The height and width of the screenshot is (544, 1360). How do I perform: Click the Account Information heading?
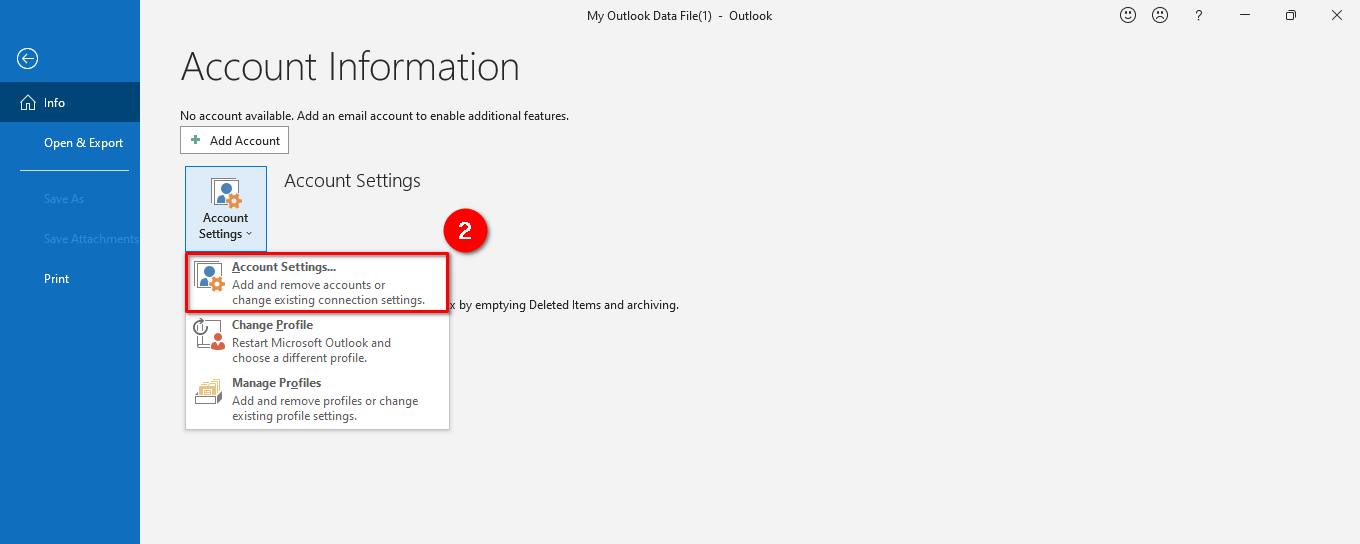pos(350,67)
